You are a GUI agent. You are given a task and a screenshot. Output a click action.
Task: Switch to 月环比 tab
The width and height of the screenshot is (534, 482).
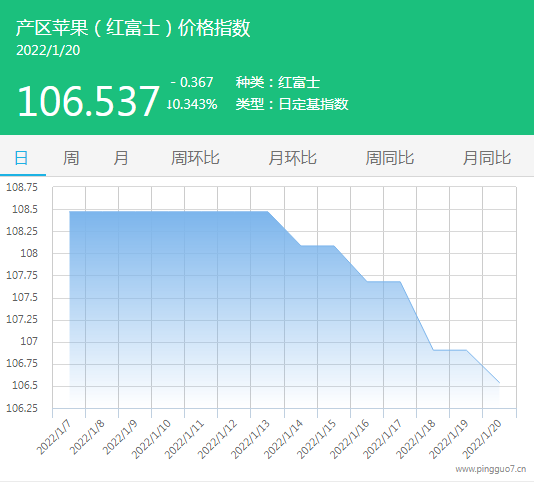pyautogui.click(x=292, y=158)
